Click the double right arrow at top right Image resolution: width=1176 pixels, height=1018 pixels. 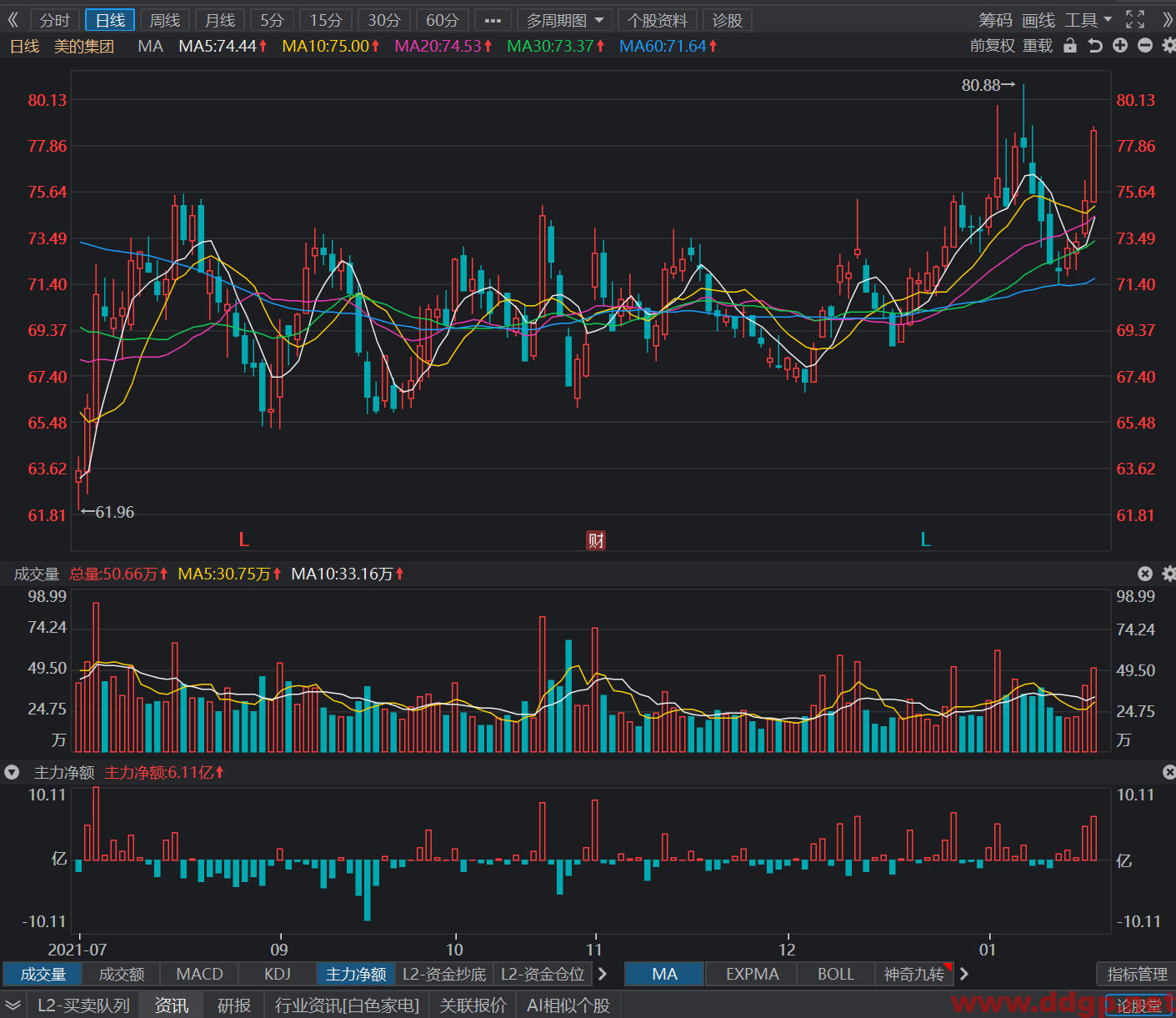pyautogui.click(x=1166, y=19)
